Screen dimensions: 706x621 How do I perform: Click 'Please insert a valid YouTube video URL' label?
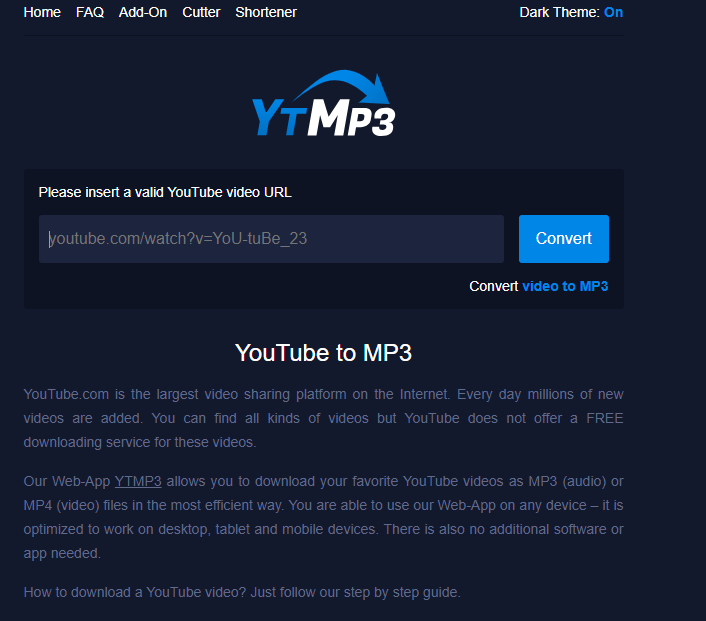click(165, 192)
